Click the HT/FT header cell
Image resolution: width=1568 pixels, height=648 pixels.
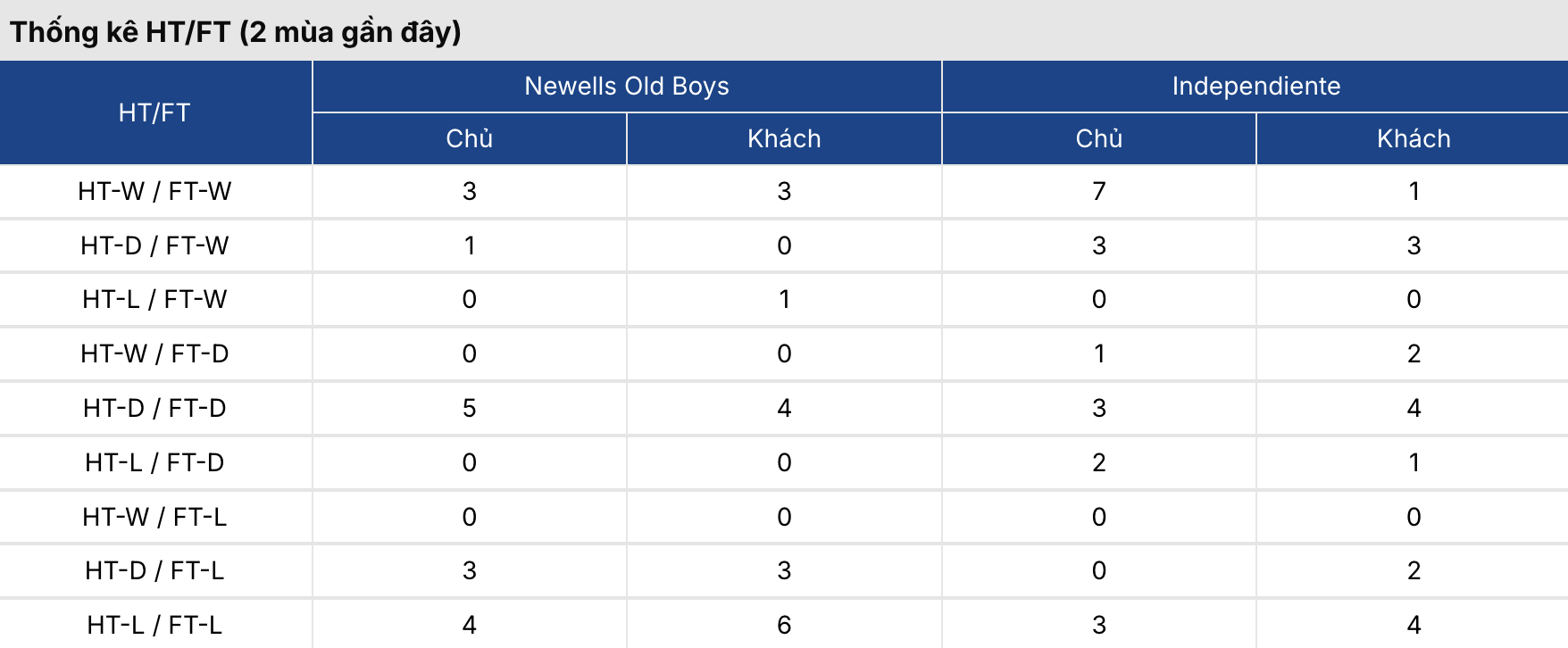tap(154, 112)
